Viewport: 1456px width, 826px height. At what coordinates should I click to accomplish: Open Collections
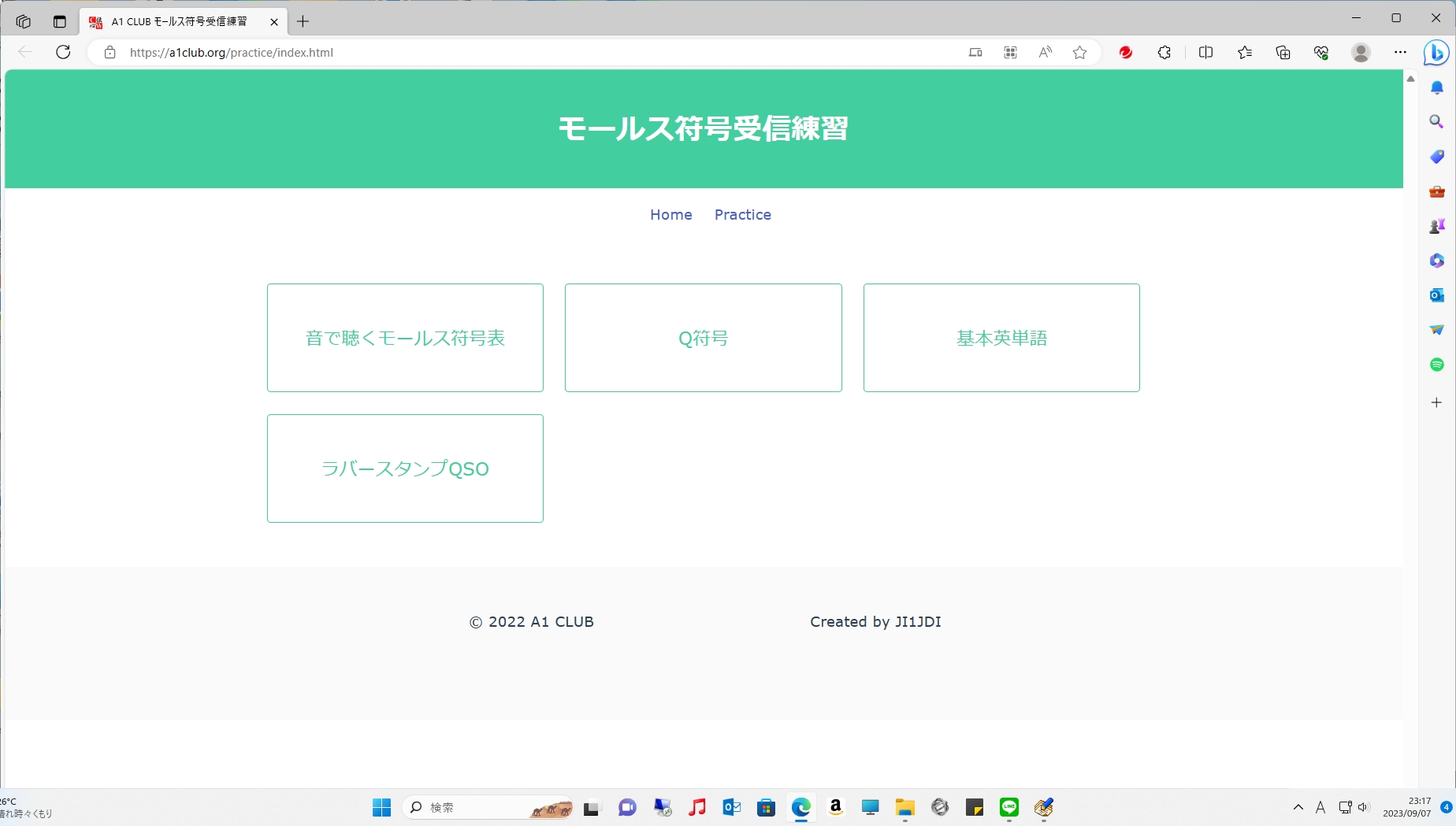click(x=1283, y=52)
